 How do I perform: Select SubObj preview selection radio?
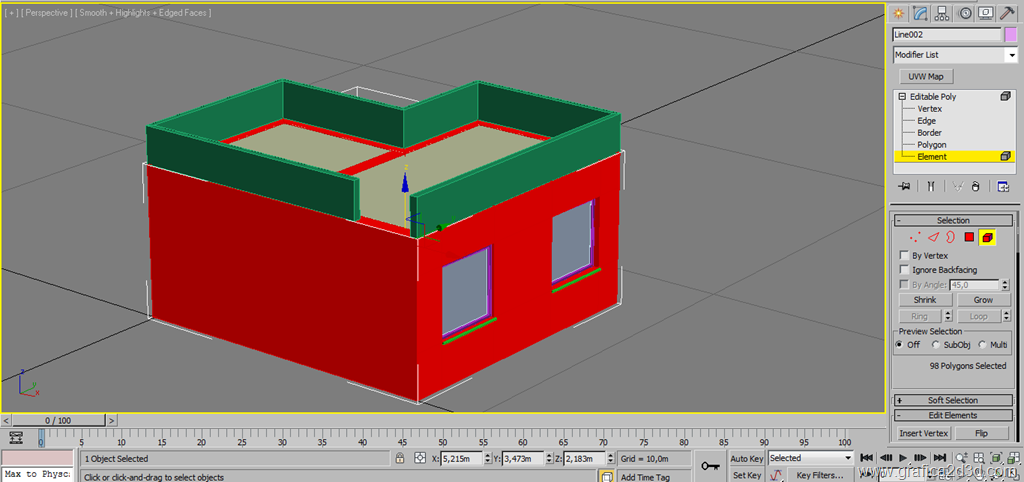[935, 345]
